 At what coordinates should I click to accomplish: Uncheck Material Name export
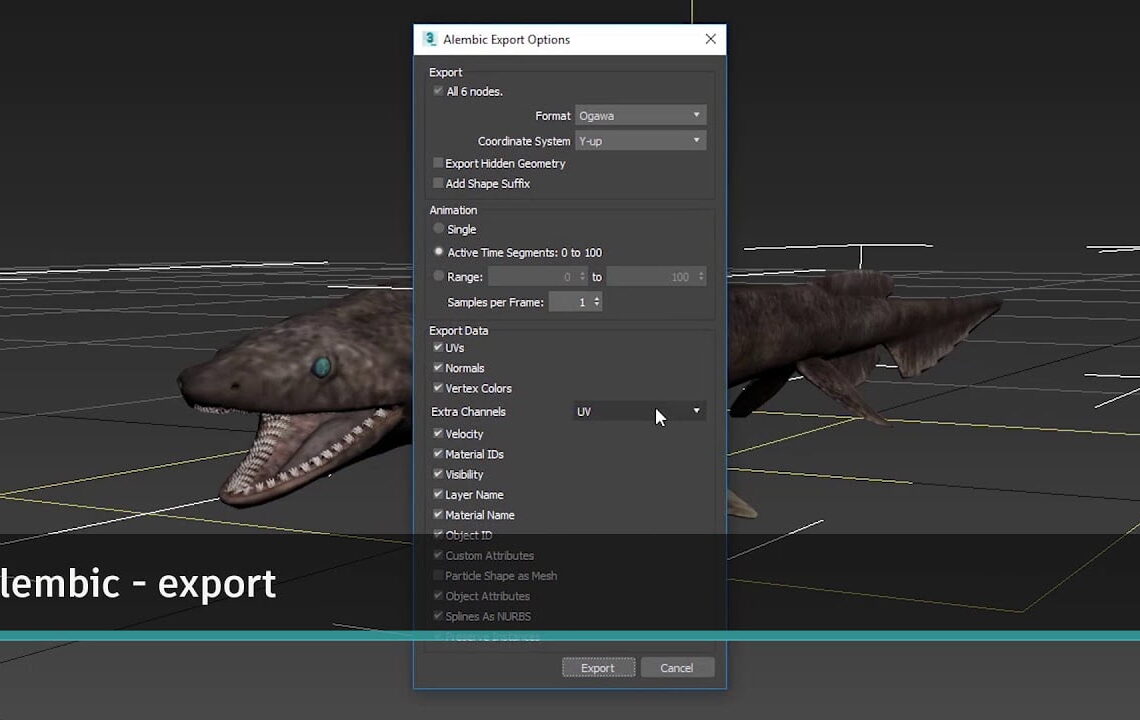(x=438, y=514)
